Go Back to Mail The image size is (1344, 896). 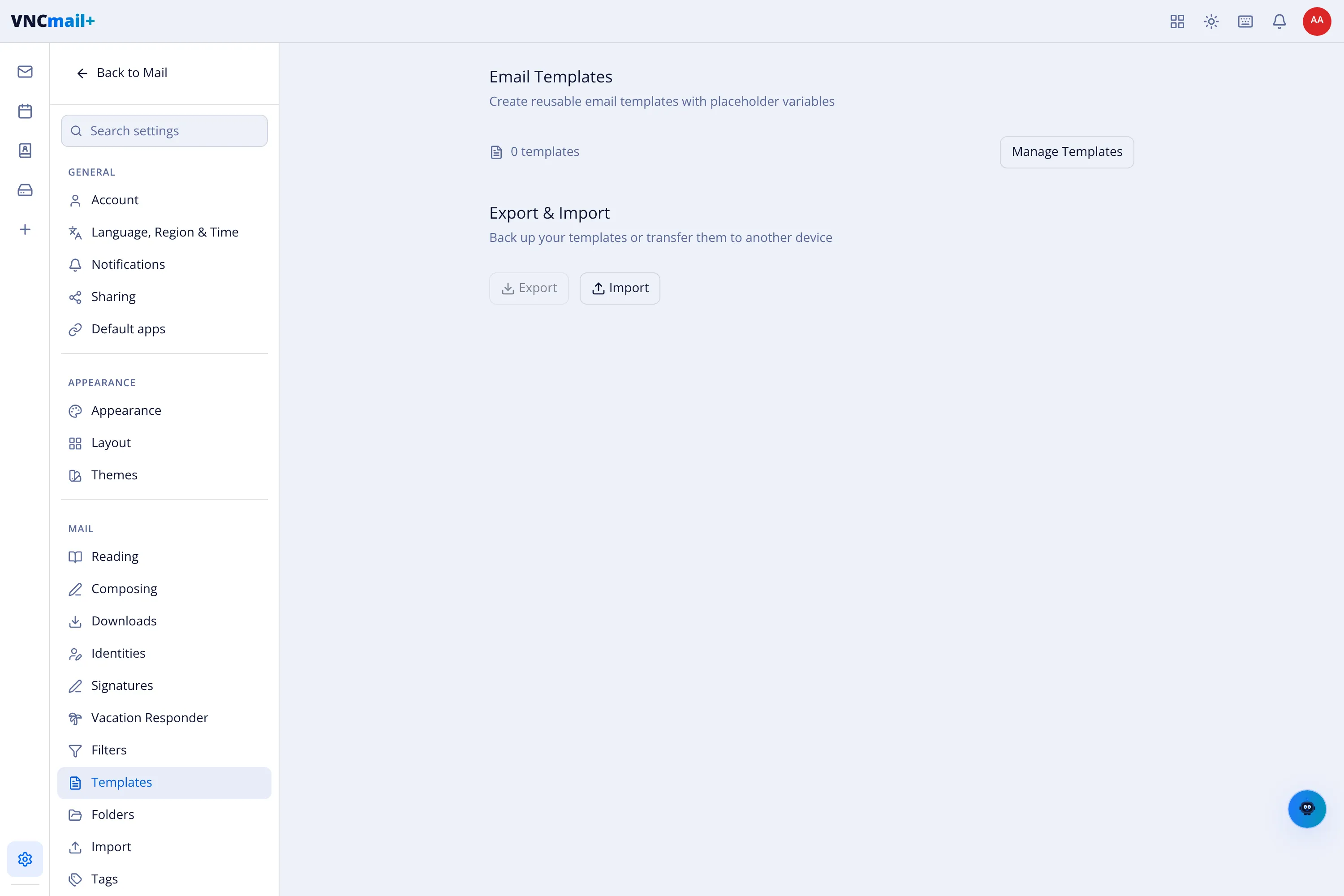click(x=122, y=73)
